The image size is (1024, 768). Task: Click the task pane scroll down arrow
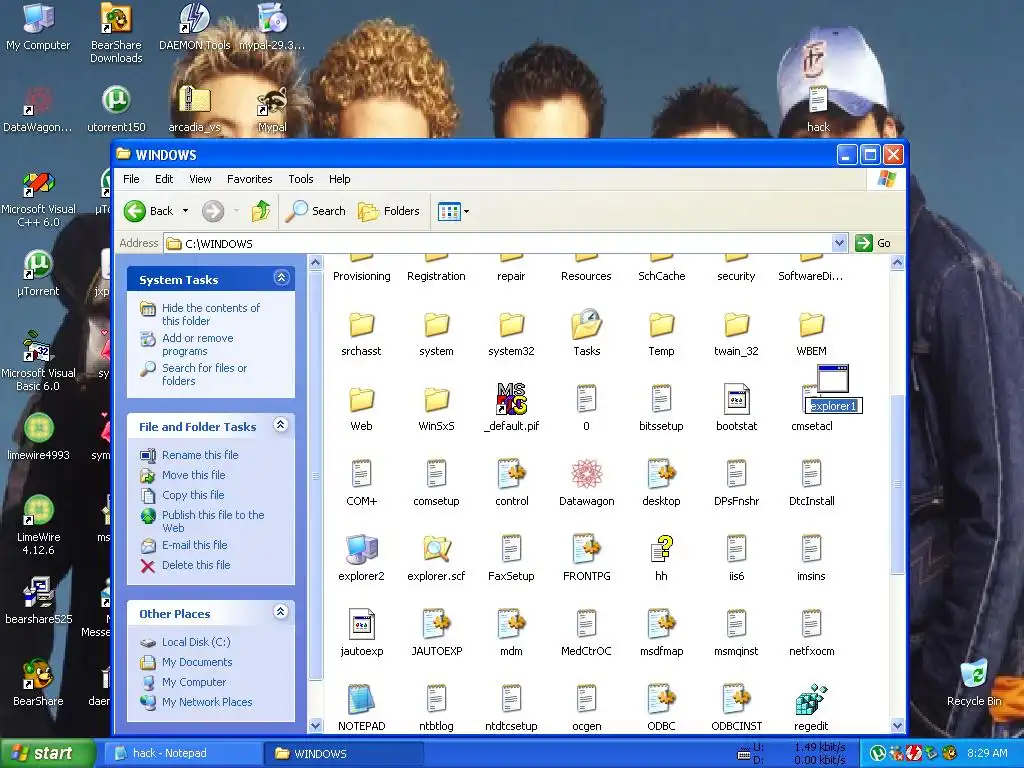[315, 726]
